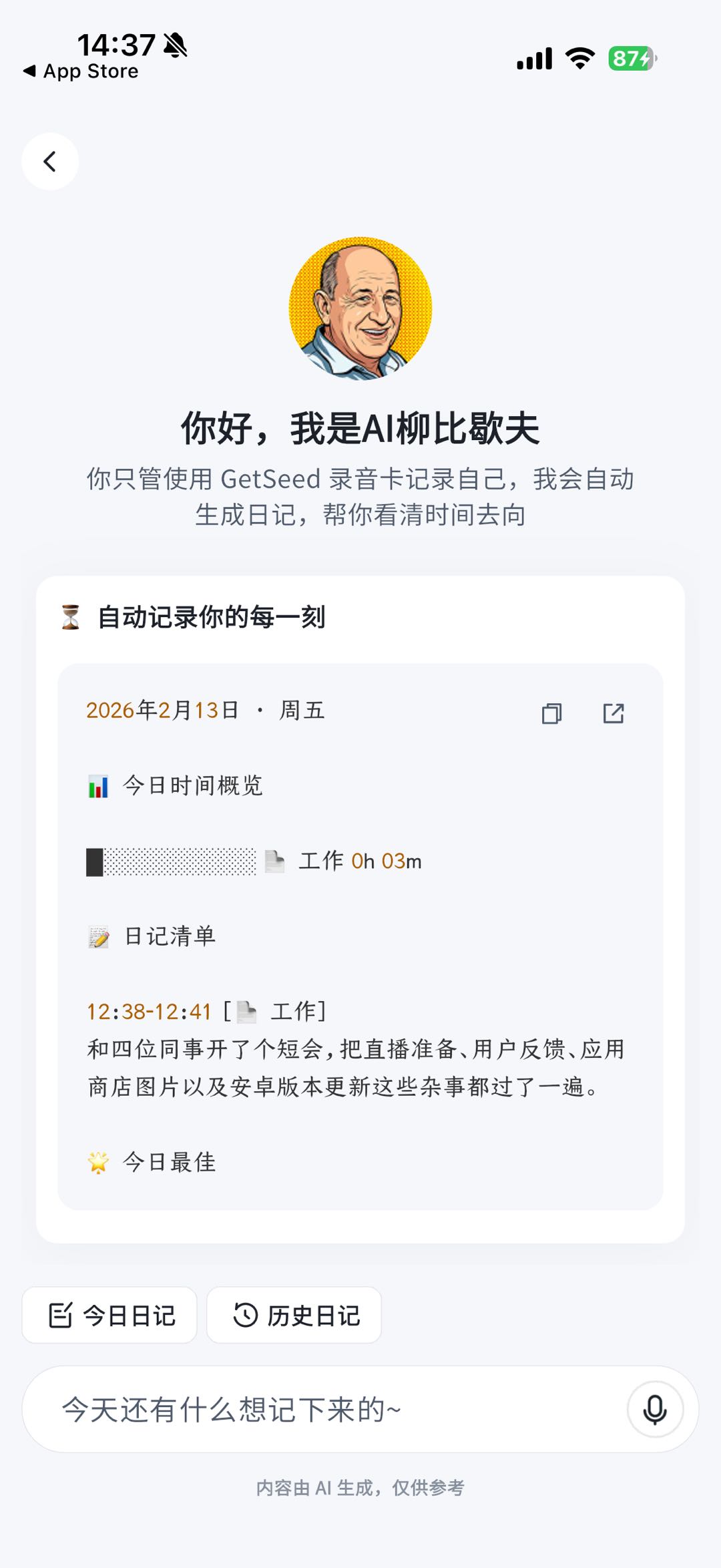Tap the AI Lyubishchev avatar image

click(x=360, y=309)
